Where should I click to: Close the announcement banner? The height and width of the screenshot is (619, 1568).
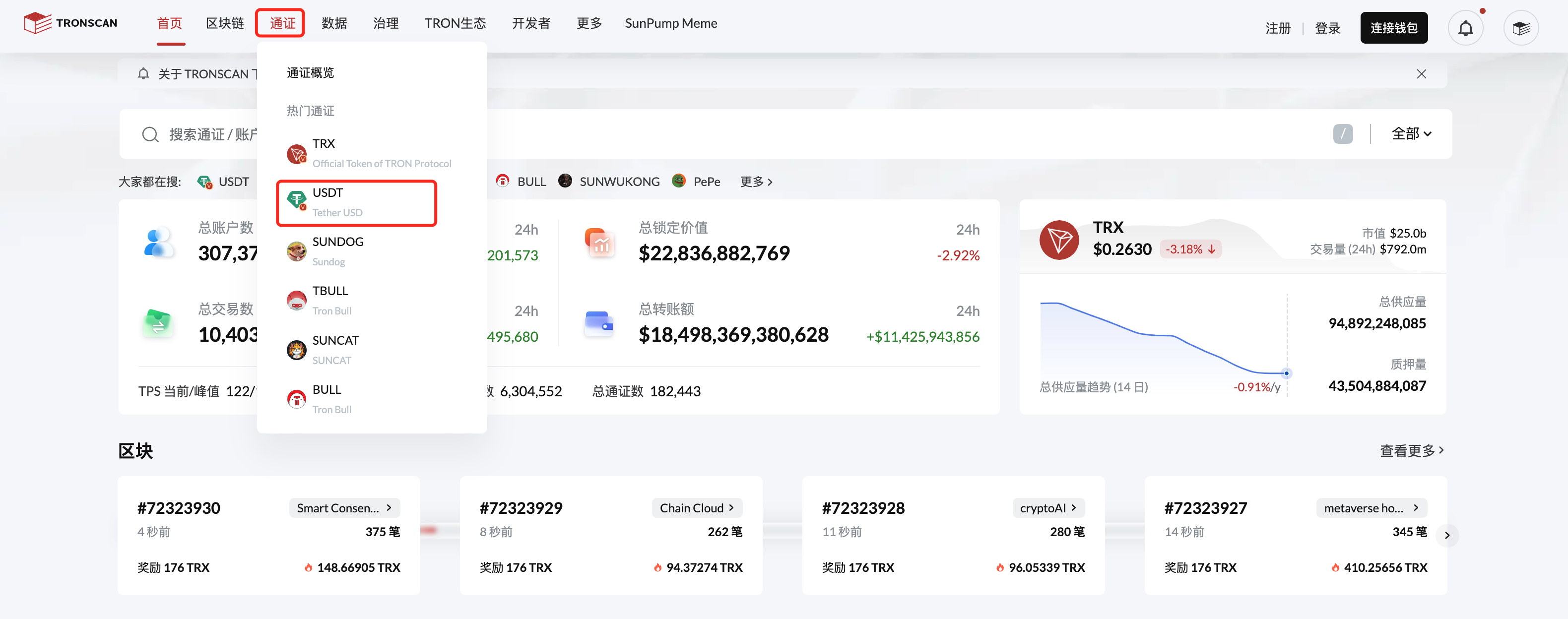(x=1421, y=73)
